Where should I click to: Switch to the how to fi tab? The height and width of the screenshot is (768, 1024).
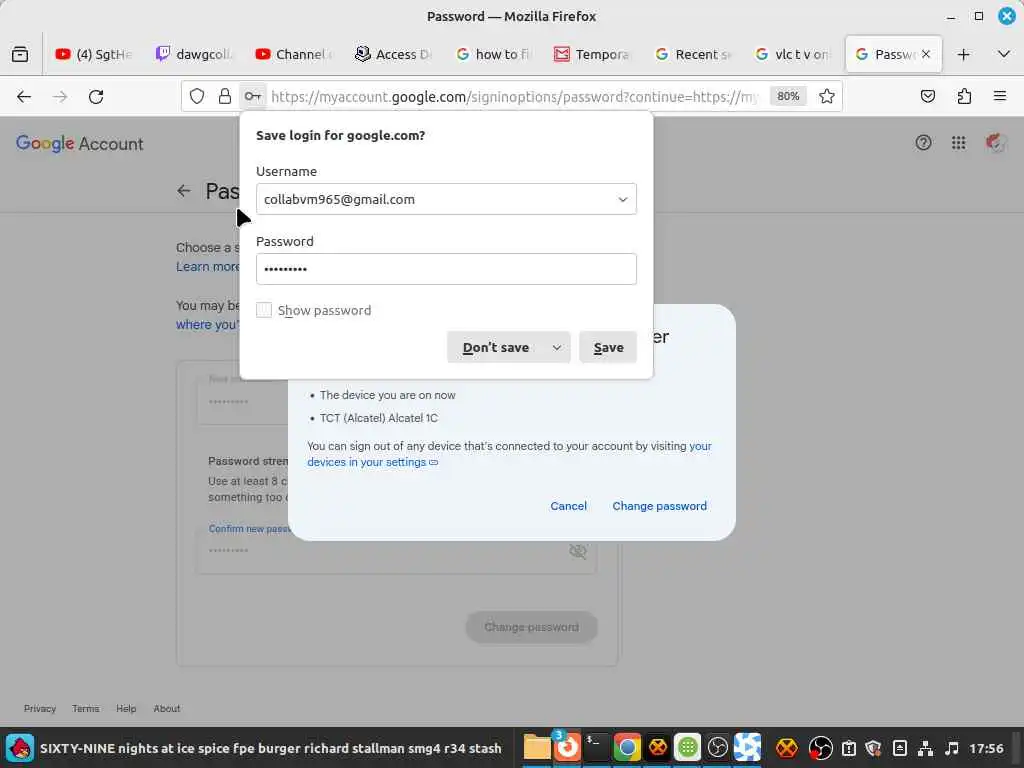pyautogui.click(x=494, y=54)
